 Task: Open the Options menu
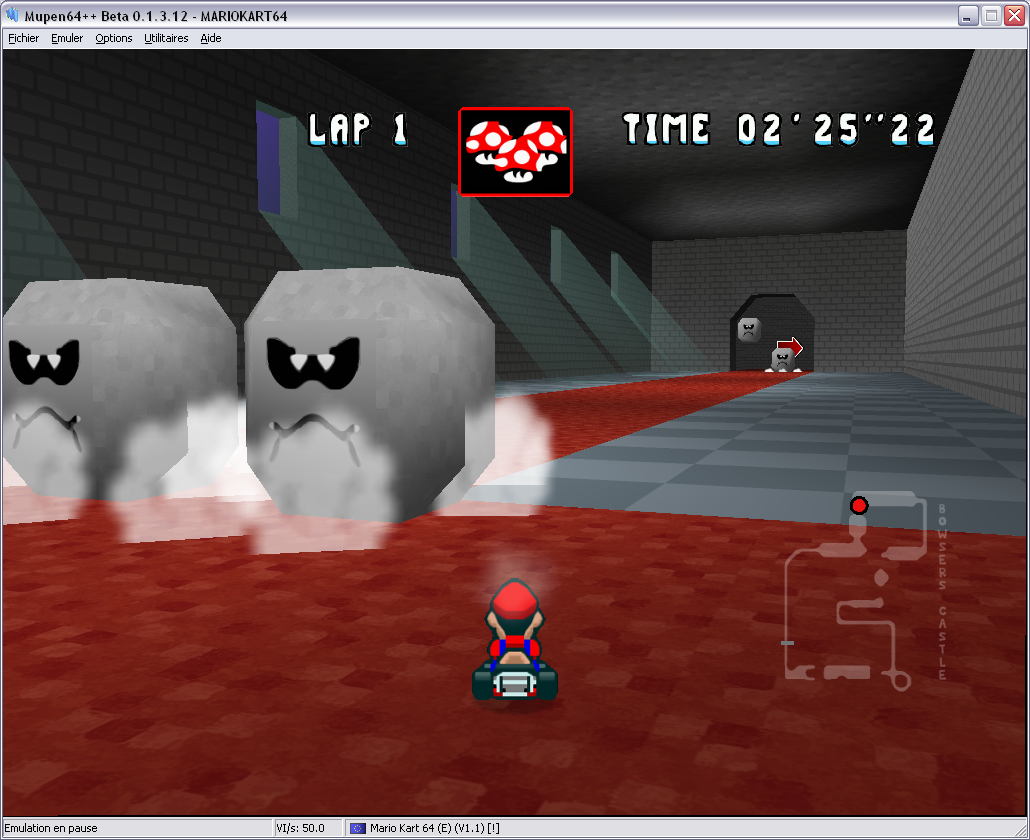[x=114, y=38]
